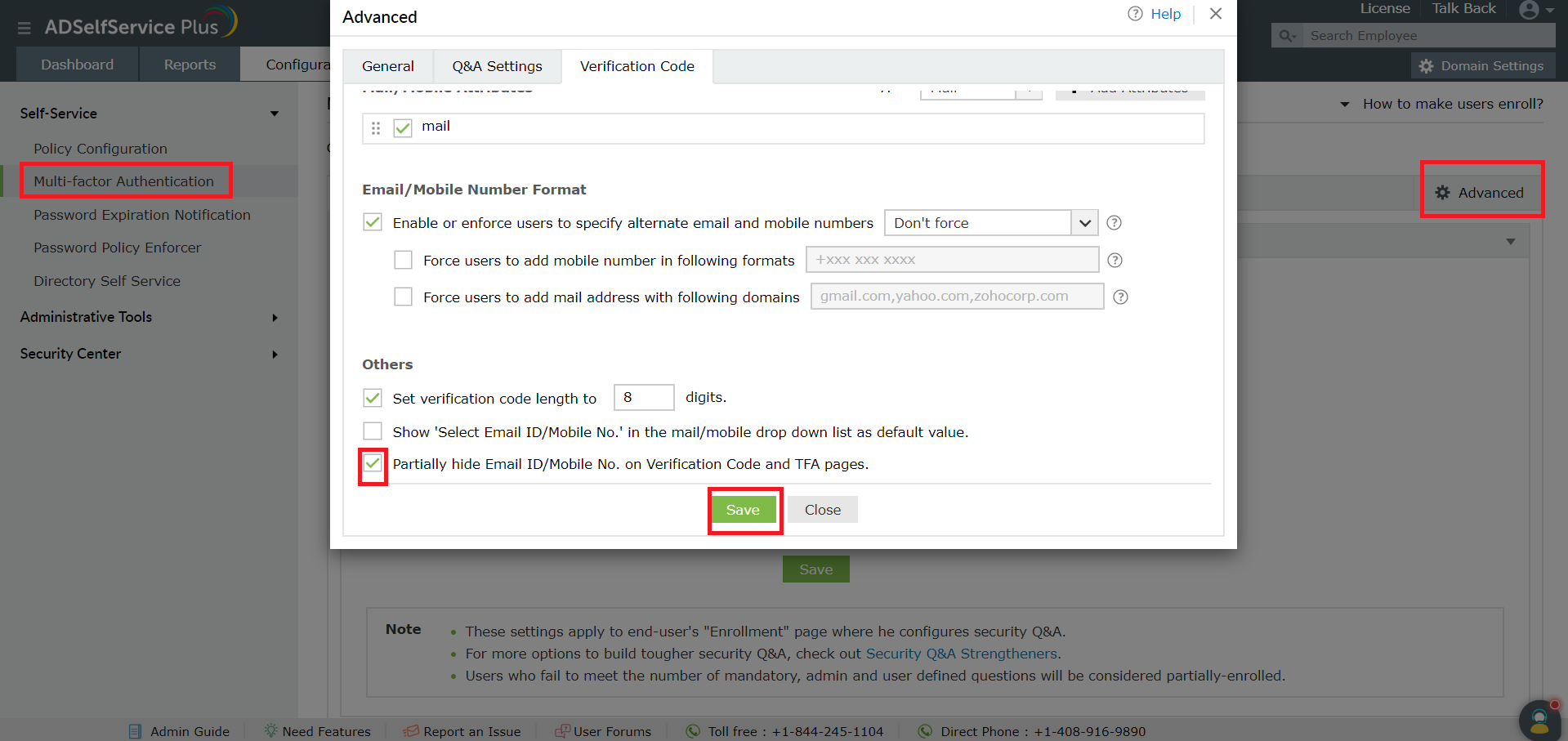Click the gear icon beside Advanced

point(1443,193)
